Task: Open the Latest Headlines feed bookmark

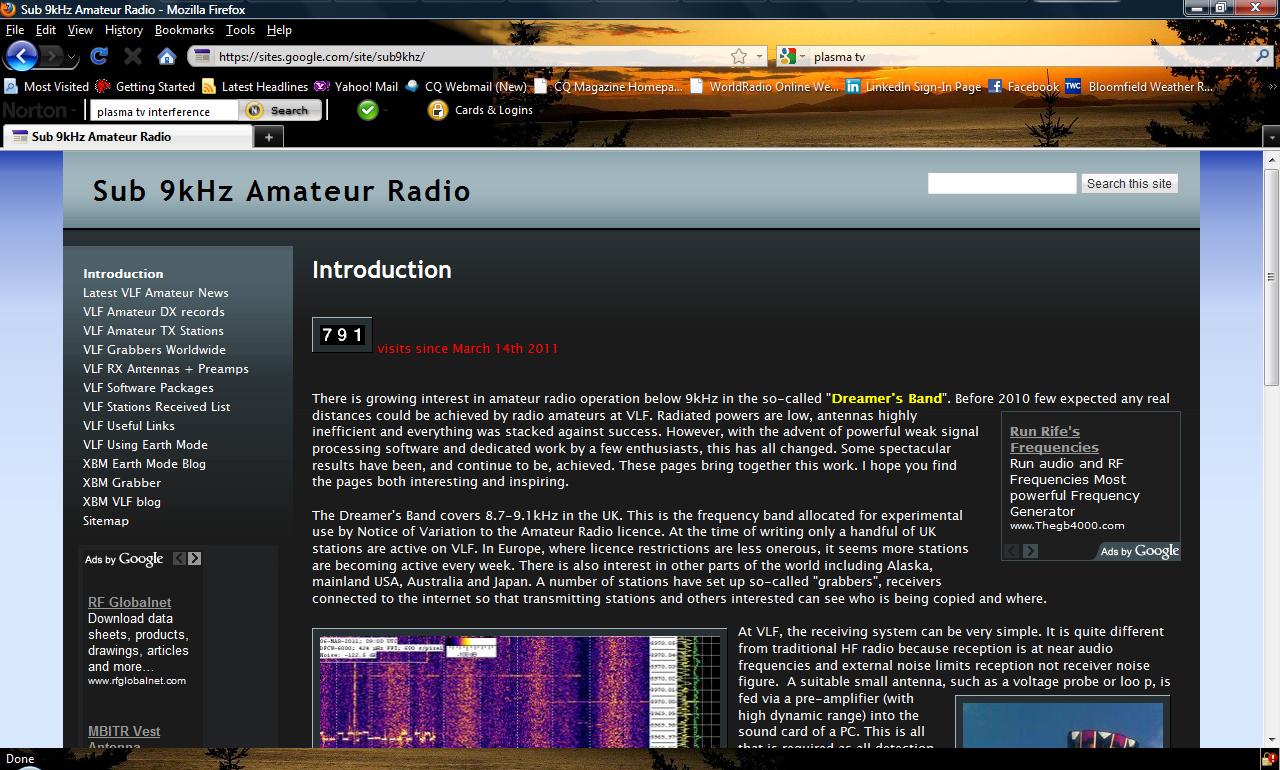Action: [255, 87]
